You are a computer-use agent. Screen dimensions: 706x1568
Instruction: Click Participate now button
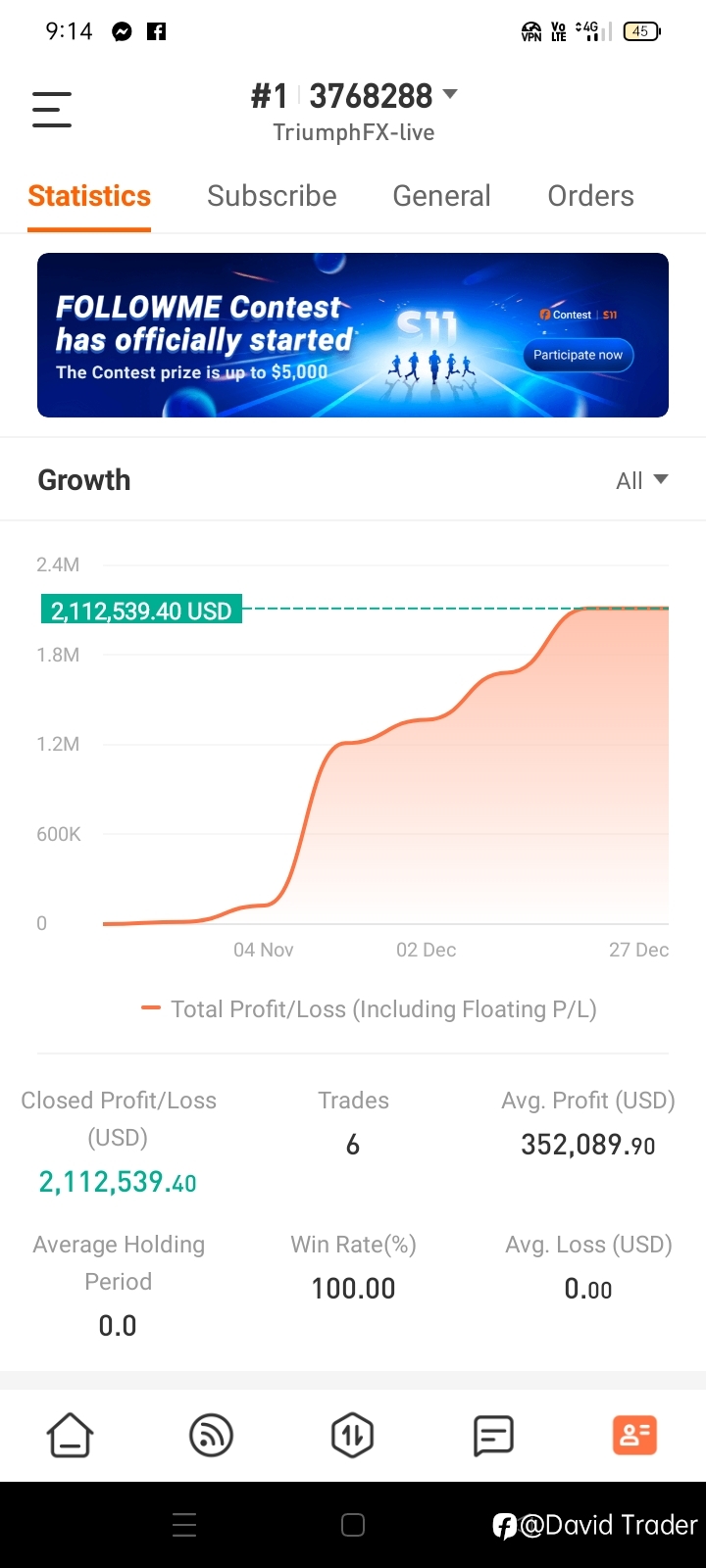[578, 355]
